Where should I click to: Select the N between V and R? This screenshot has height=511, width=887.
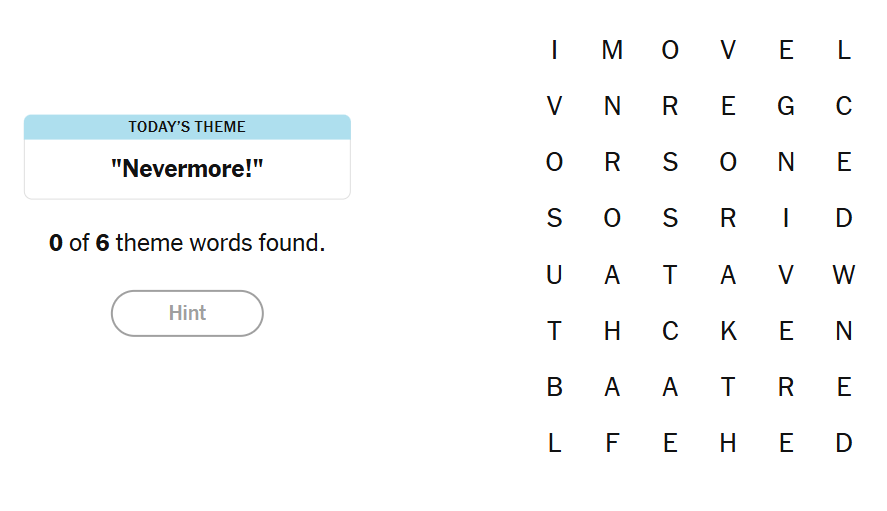tap(612, 106)
